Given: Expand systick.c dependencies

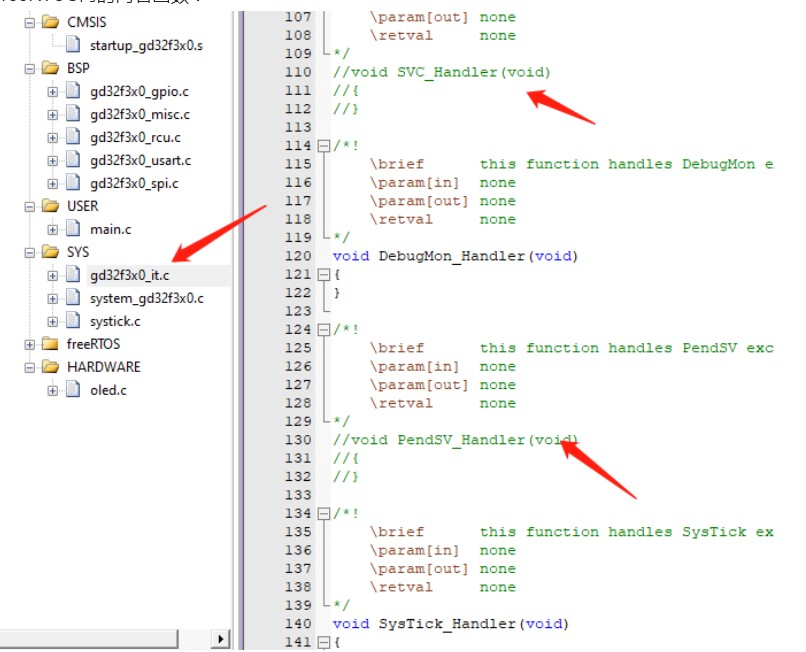Looking at the screenshot, I should 52,322.
